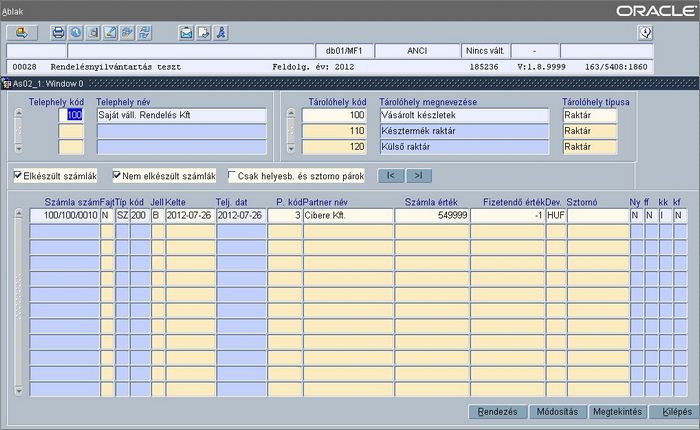
Task: Uncheck Elkészült számlák checkbox
Action: 18,175
